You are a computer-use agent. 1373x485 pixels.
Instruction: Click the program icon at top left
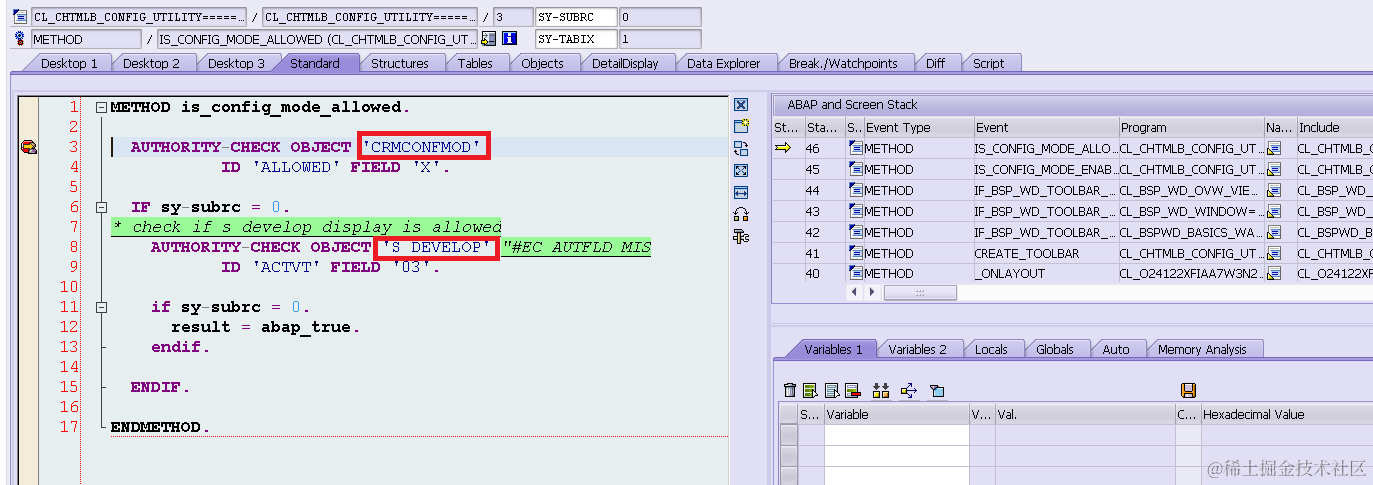pyautogui.click(x=19, y=17)
